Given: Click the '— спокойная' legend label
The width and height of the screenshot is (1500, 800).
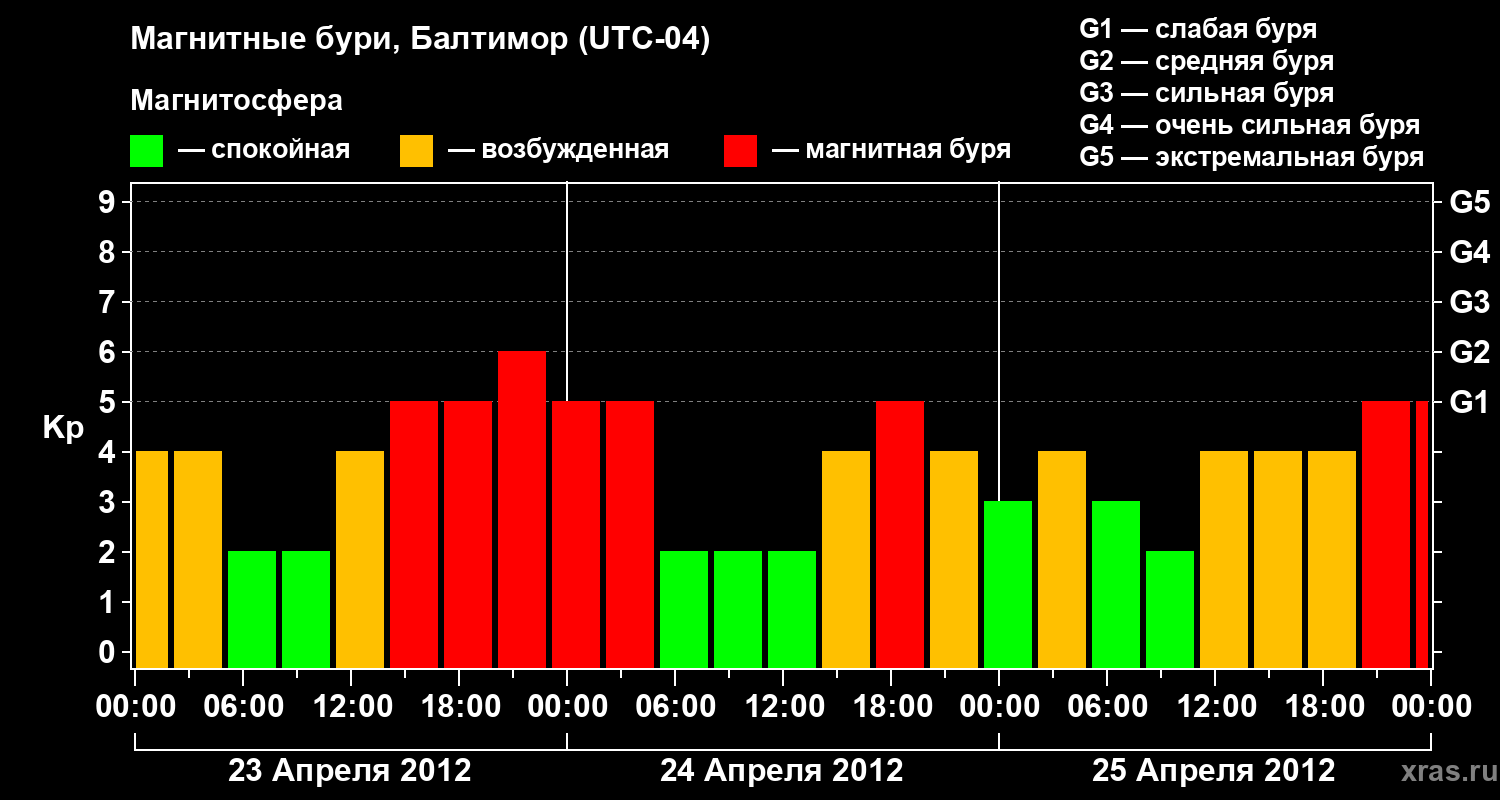Looking at the screenshot, I should point(264,151).
